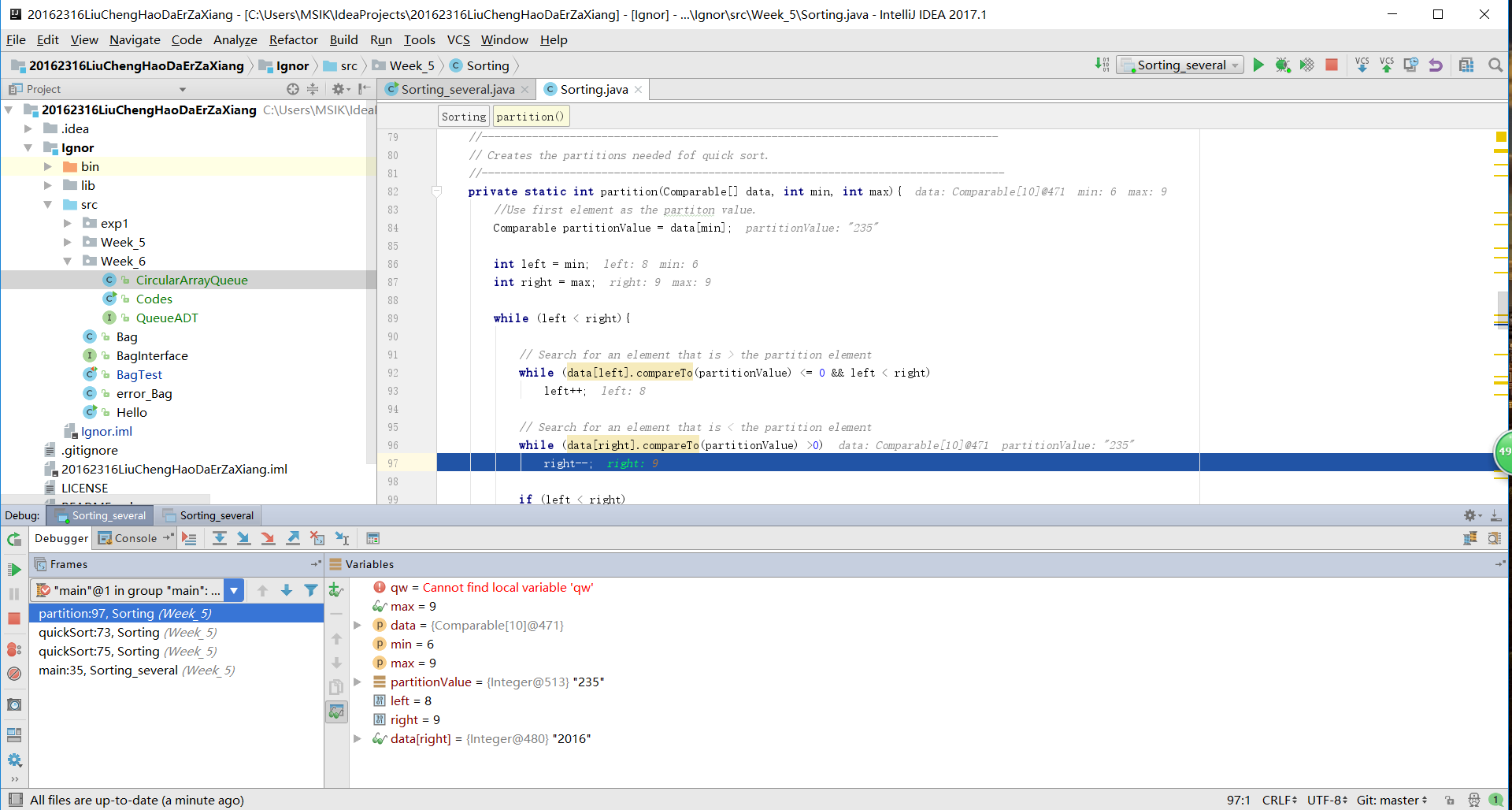Click the Evaluate Expression calculator icon
The height and width of the screenshot is (810, 1512).
[373, 538]
